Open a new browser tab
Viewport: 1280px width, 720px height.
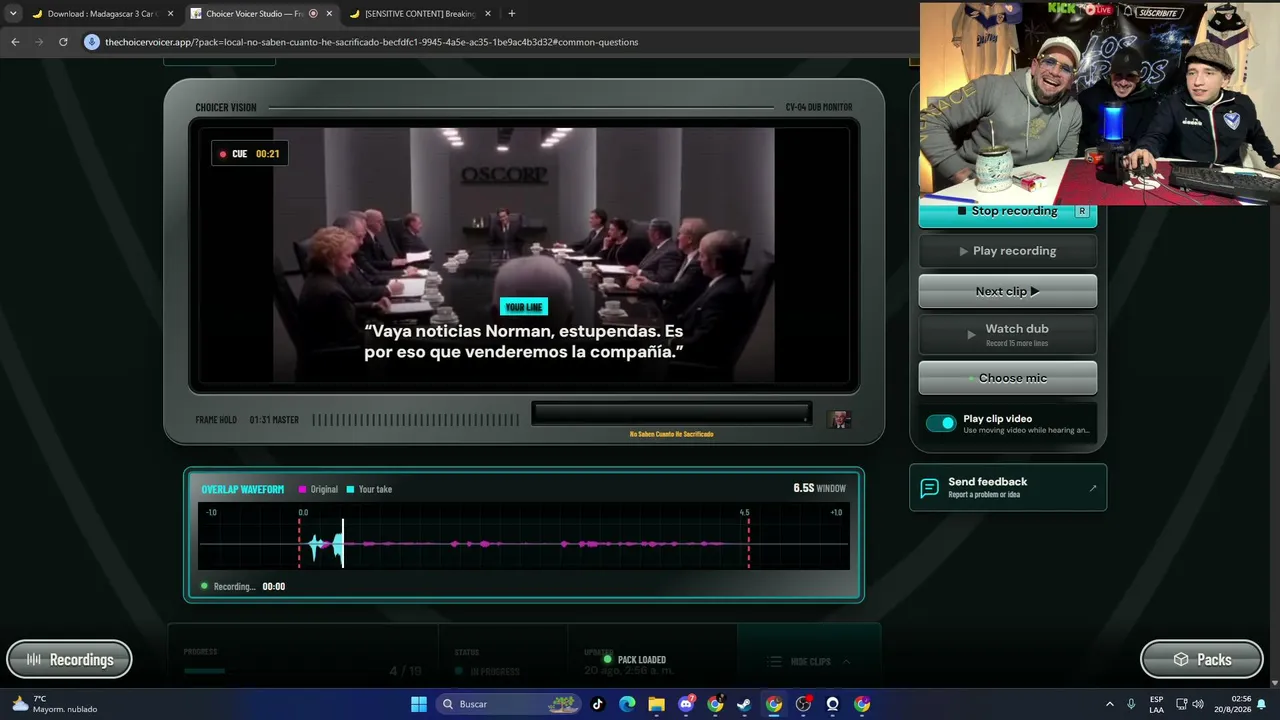(x=512, y=14)
